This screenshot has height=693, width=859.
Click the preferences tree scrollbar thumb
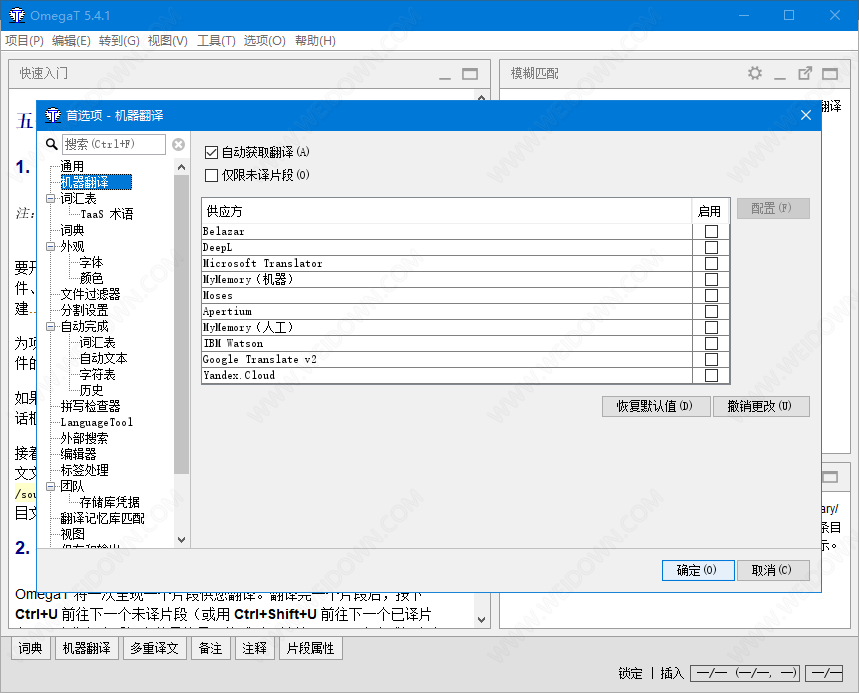click(x=181, y=324)
